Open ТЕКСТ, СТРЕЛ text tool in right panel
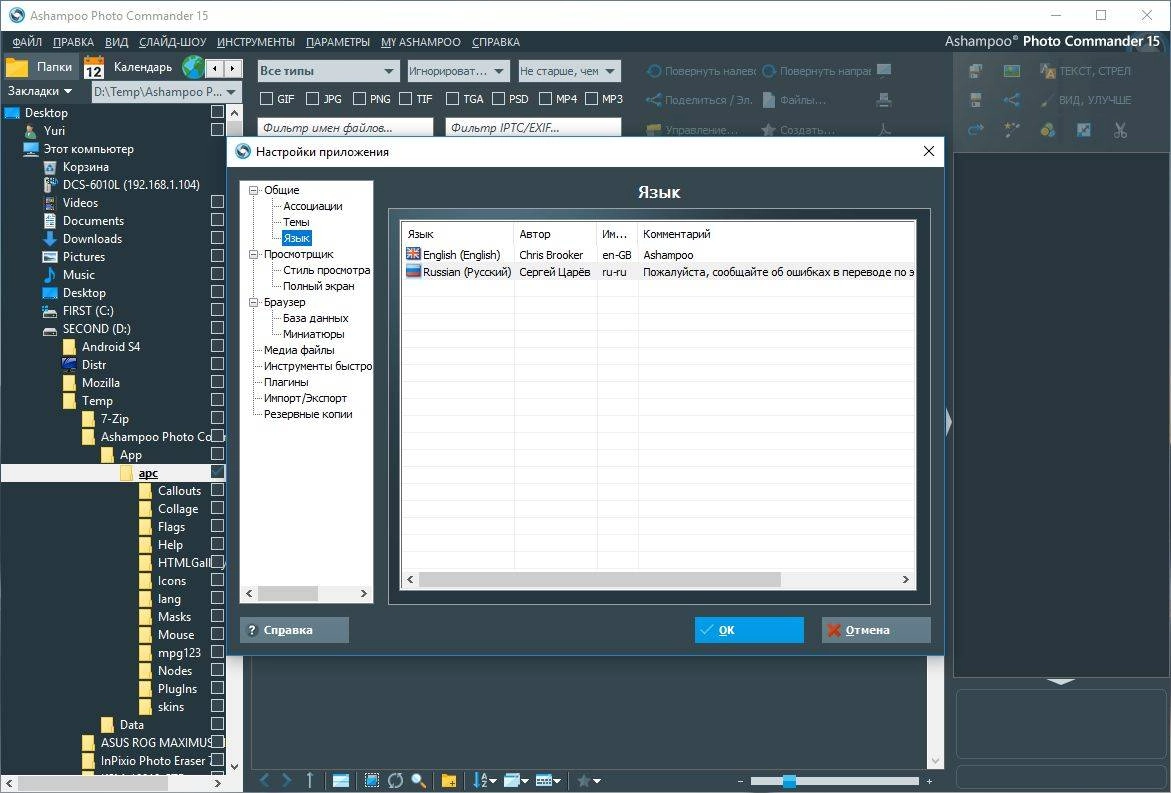Image resolution: width=1171 pixels, height=793 pixels. coord(1085,71)
